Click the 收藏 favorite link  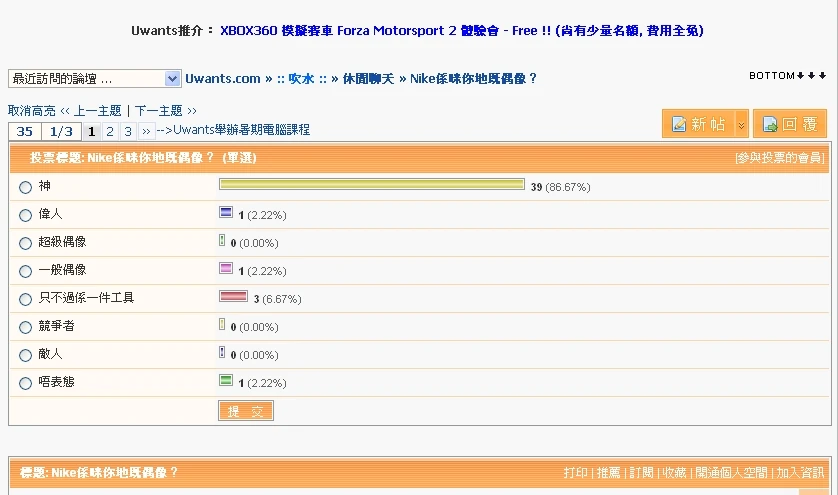674,473
